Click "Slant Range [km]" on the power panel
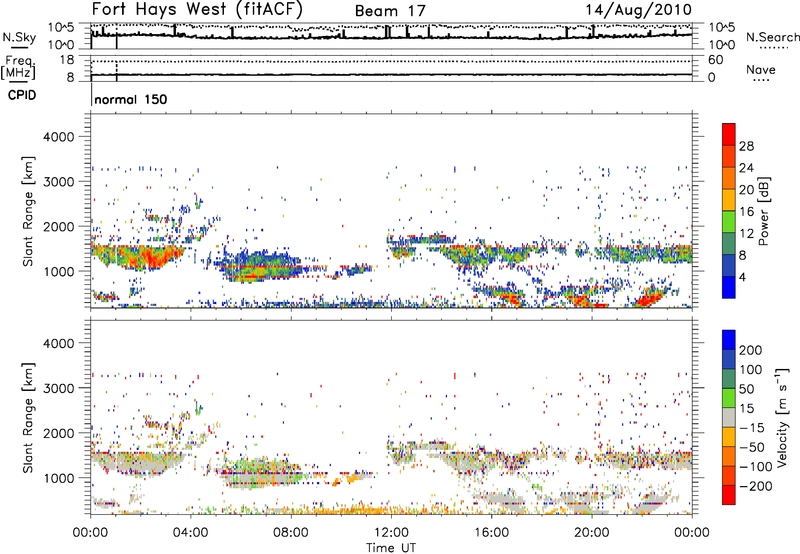The height and width of the screenshot is (554, 800). coord(28,211)
